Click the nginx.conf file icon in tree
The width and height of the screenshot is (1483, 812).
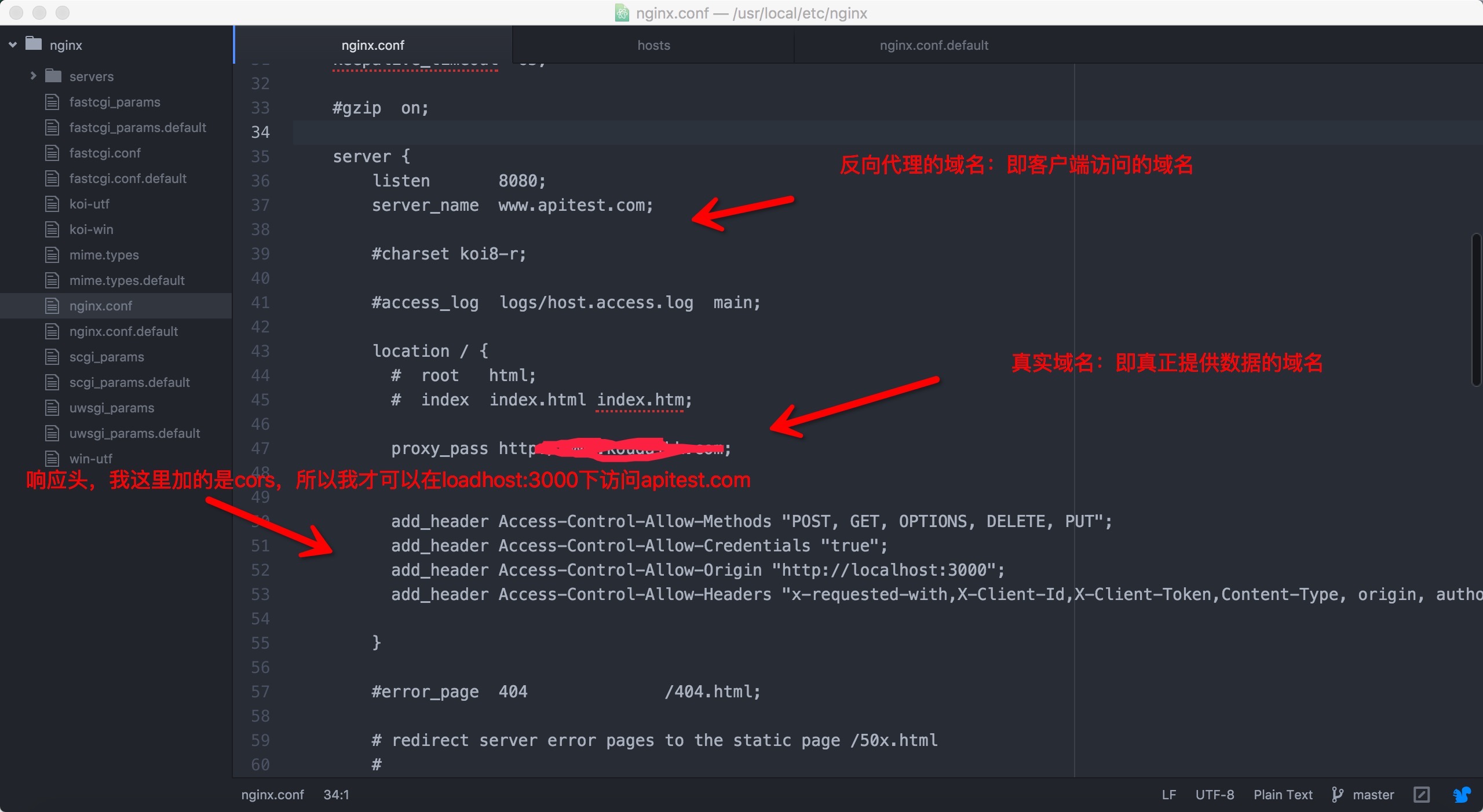(x=52, y=306)
